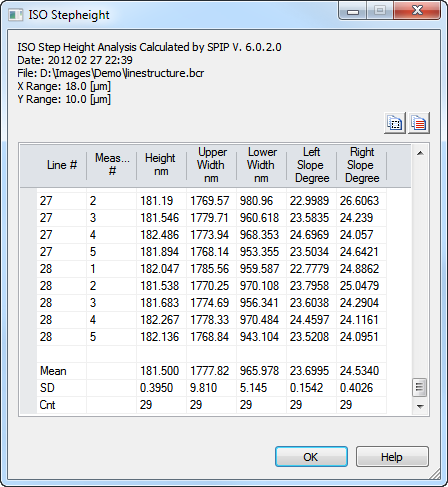Click the Left Slope Degree column header
The image size is (448, 487).
[x=311, y=166]
